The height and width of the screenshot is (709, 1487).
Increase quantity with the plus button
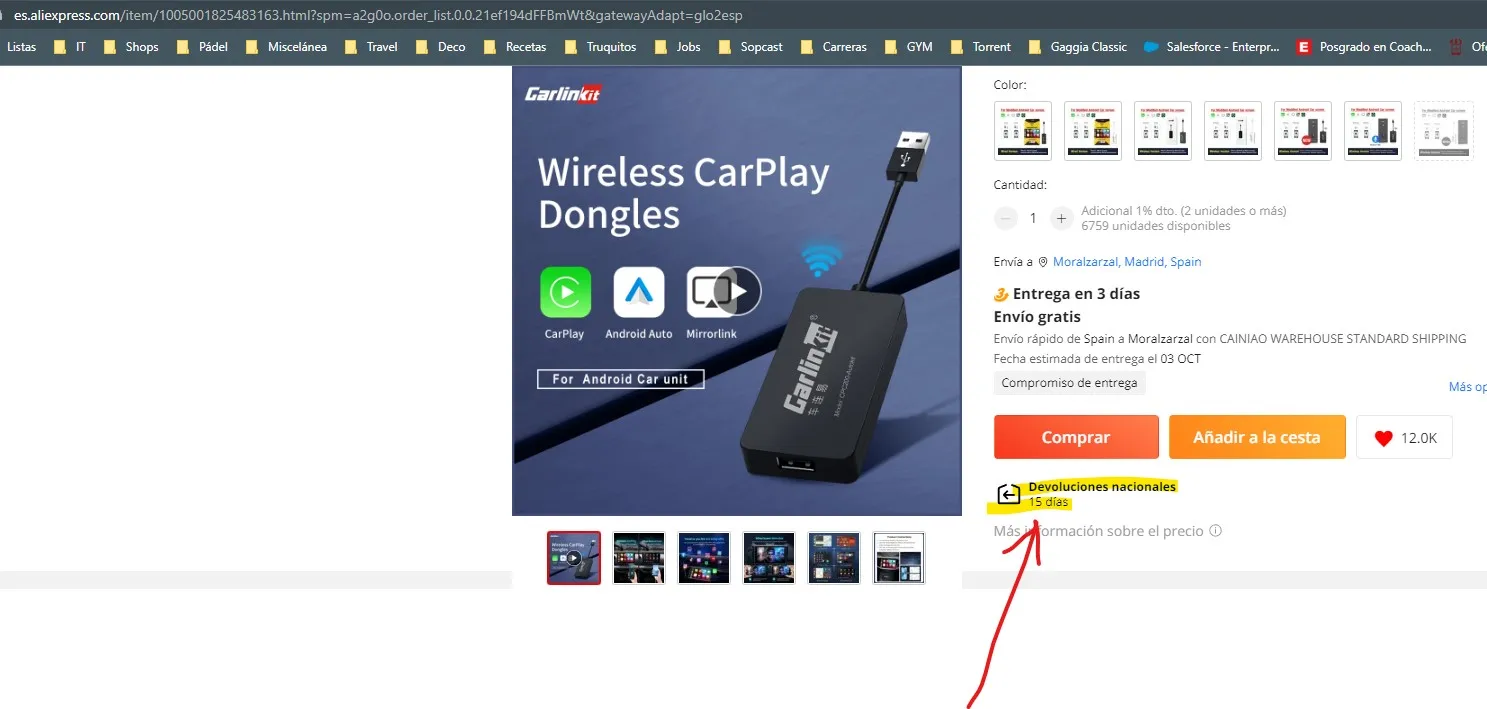pyautogui.click(x=1061, y=218)
